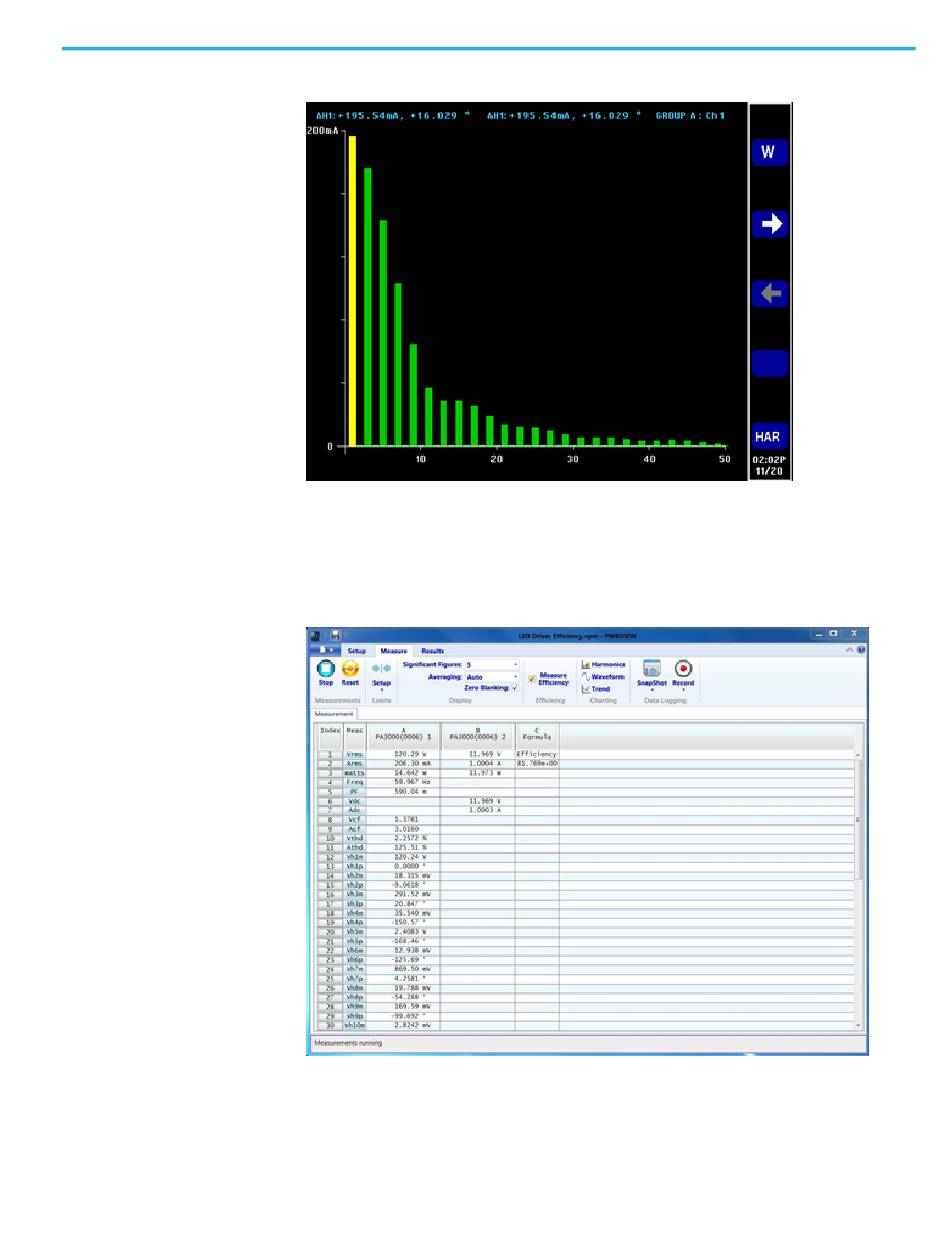This screenshot has width=950, height=1254.
Task: Select the Vrms value 120.29 V
Action: (x=403, y=753)
